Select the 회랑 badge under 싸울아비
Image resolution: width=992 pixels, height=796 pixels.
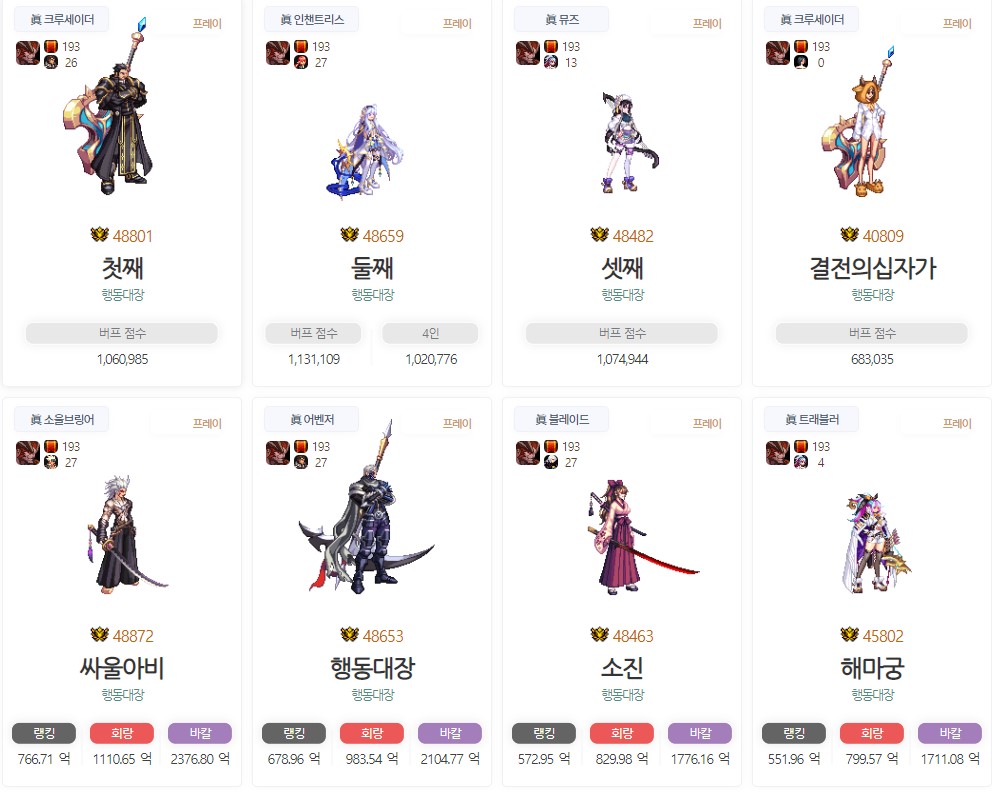(x=122, y=733)
